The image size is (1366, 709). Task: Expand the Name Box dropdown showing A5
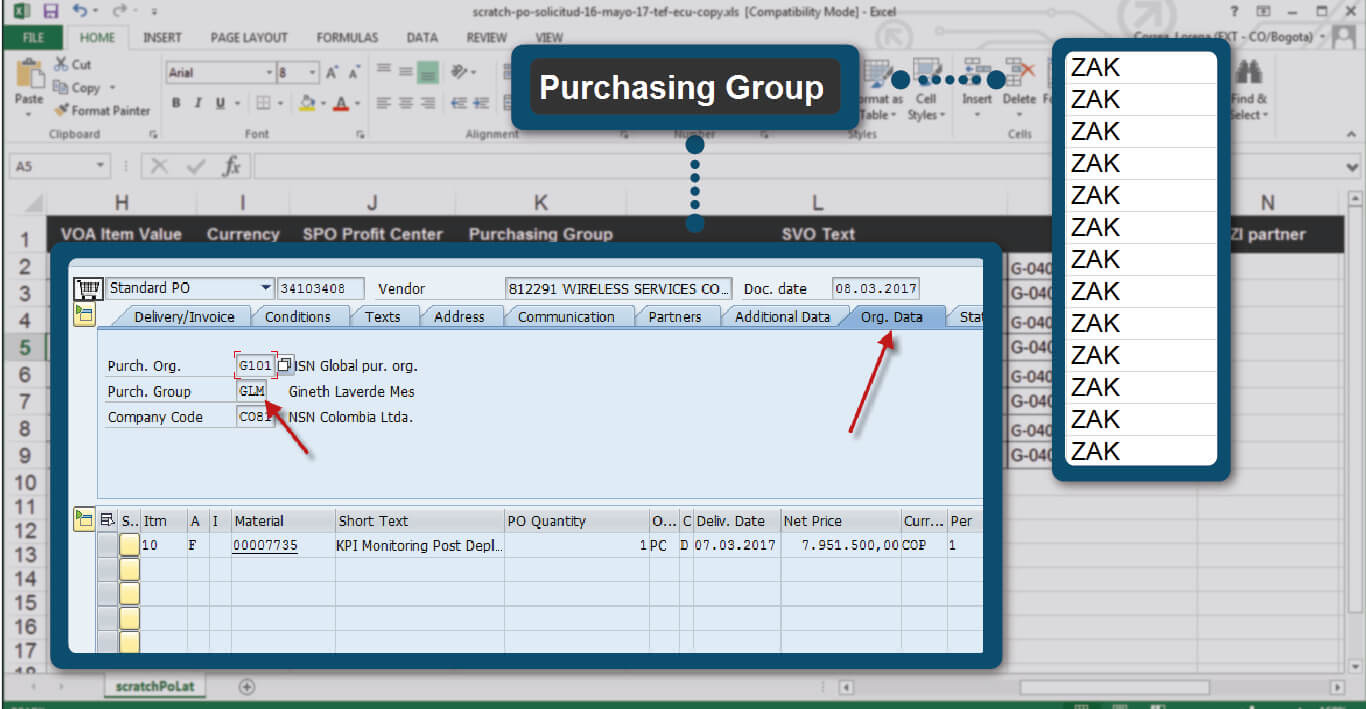click(x=100, y=166)
